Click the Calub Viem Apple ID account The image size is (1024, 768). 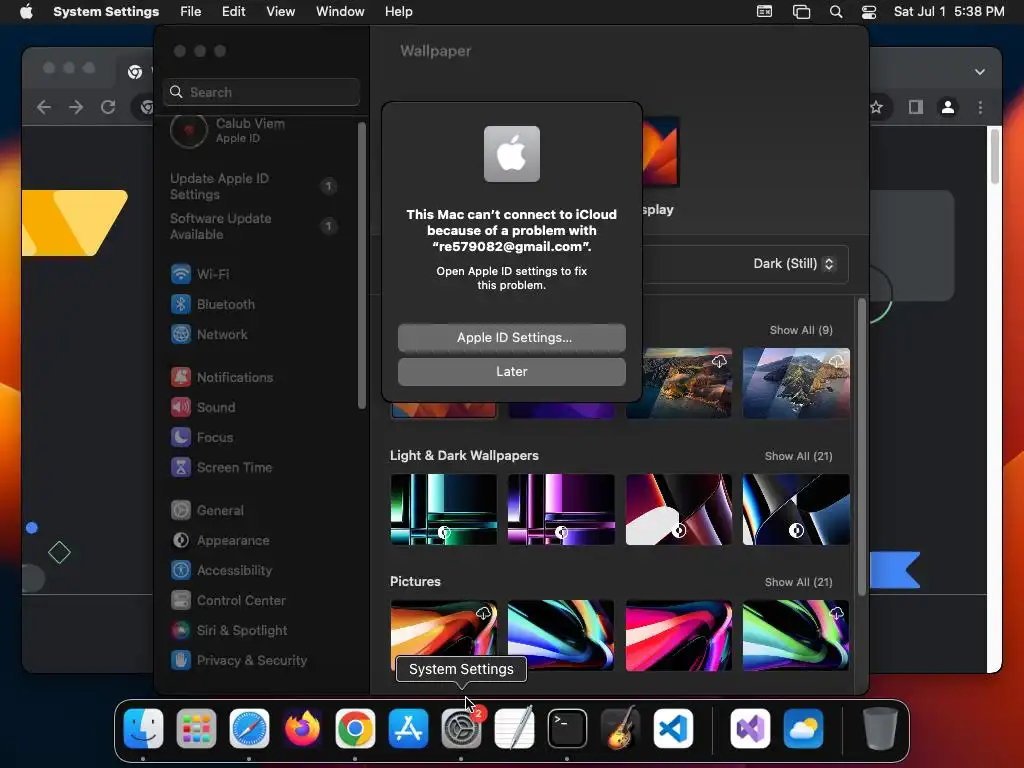(229, 131)
